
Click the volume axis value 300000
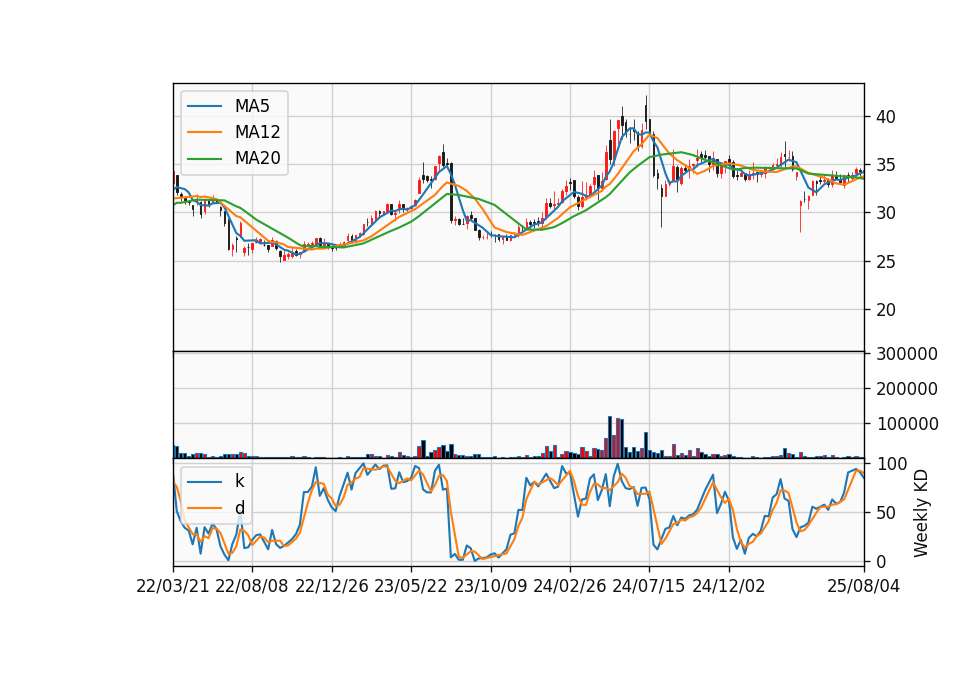tap(907, 354)
